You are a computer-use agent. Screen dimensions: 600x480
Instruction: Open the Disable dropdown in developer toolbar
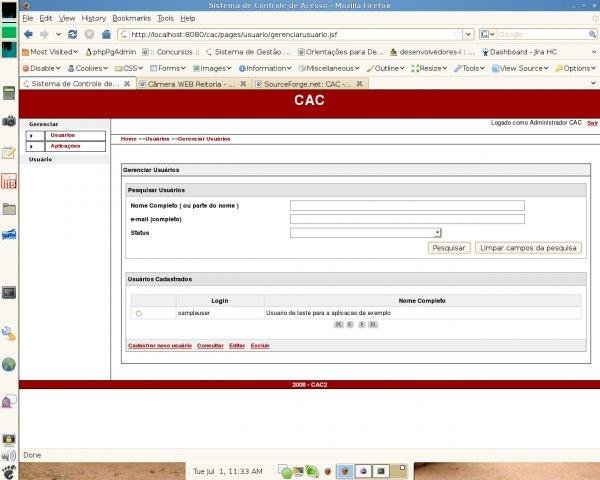[41, 68]
